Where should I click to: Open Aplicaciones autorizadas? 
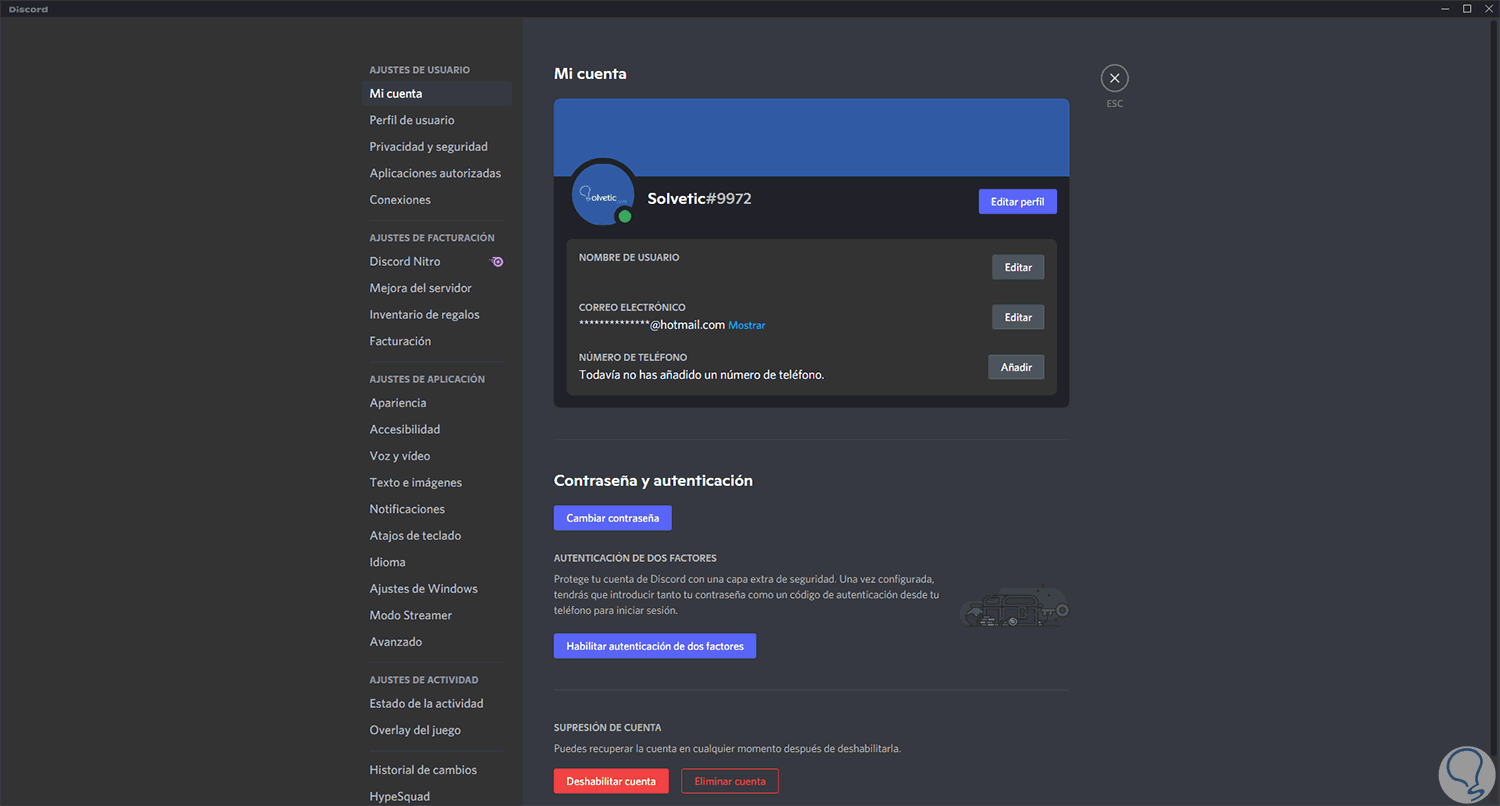pos(436,173)
